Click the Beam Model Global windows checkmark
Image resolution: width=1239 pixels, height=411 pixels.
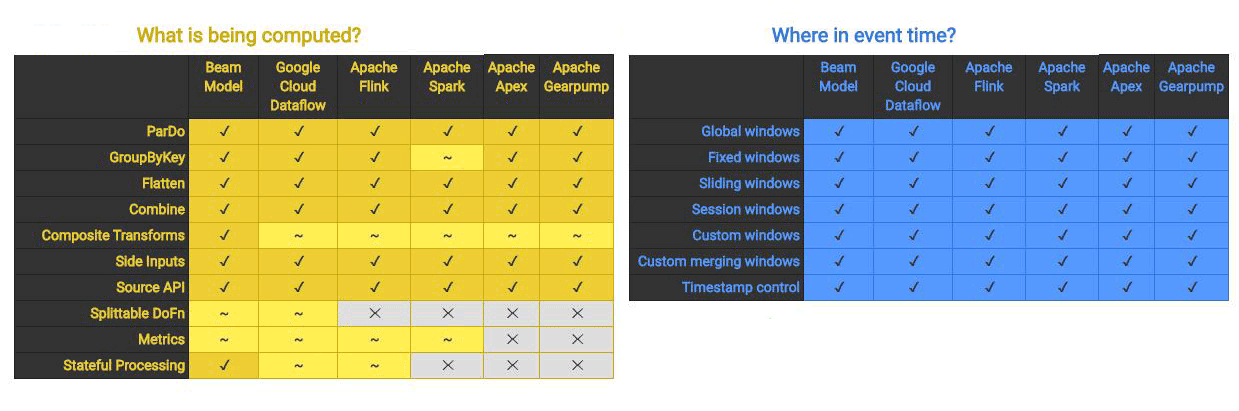[x=839, y=131]
